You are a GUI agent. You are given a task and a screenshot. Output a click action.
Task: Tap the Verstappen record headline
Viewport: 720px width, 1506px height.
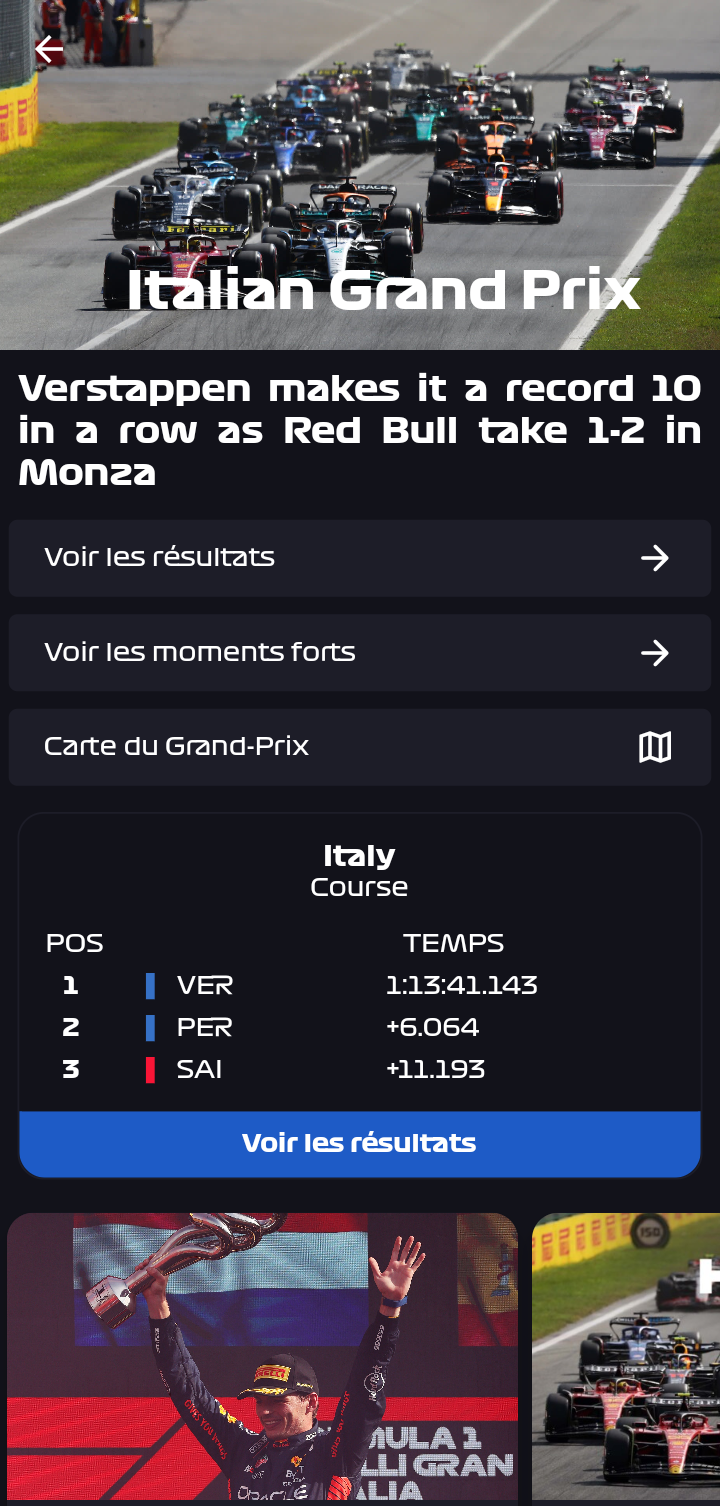360,430
